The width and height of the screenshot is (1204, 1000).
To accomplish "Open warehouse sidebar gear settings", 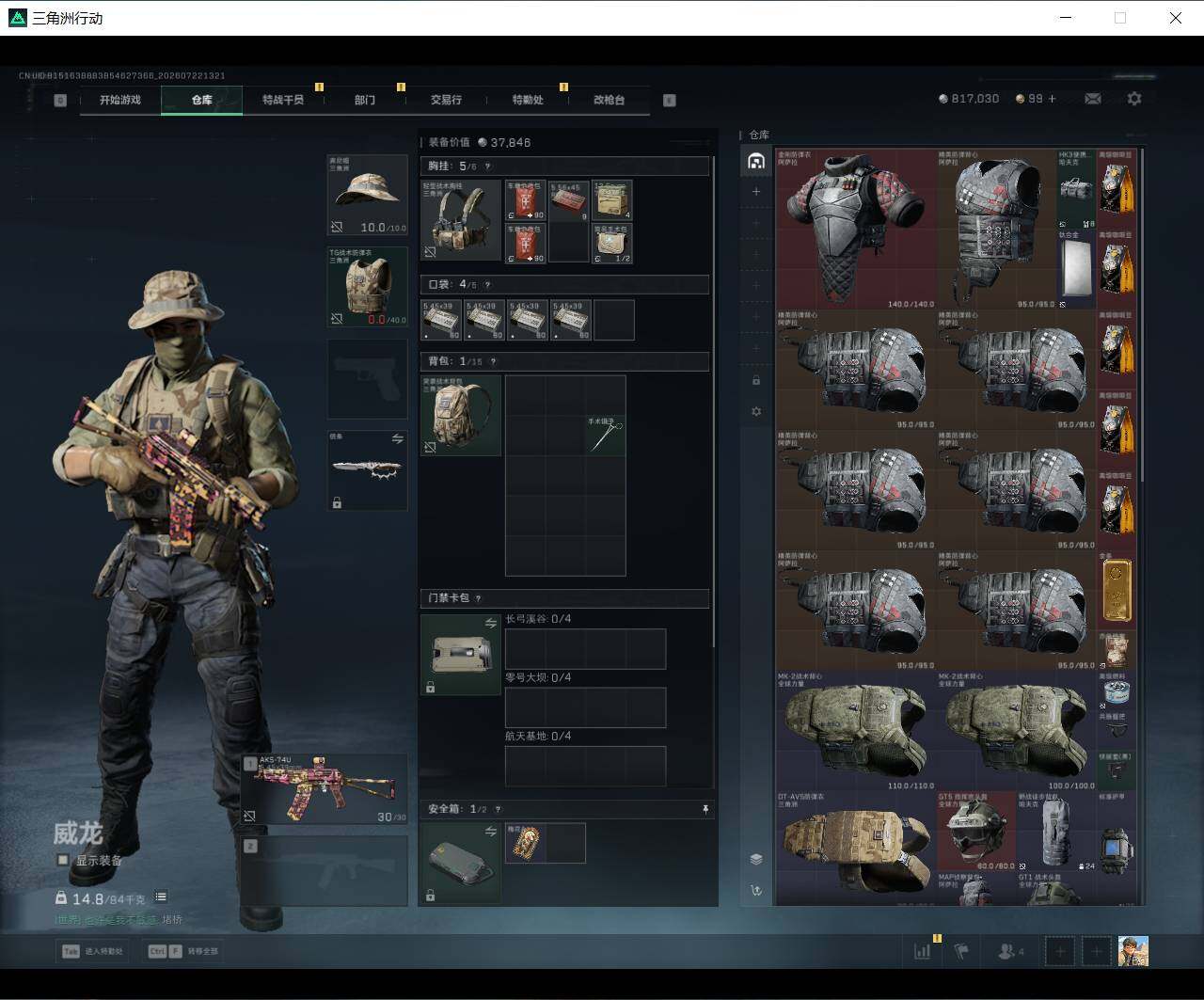I will coord(756,412).
